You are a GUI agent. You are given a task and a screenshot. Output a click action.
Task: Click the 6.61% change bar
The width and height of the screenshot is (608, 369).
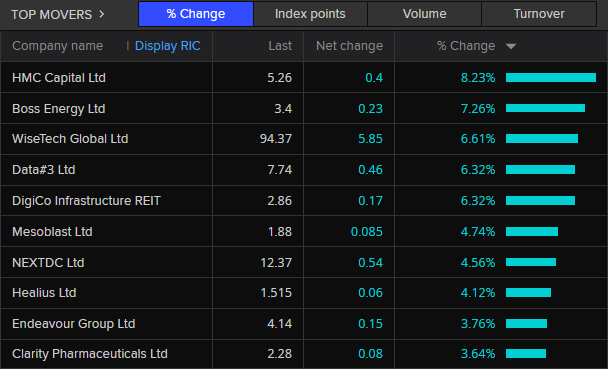(x=542, y=138)
